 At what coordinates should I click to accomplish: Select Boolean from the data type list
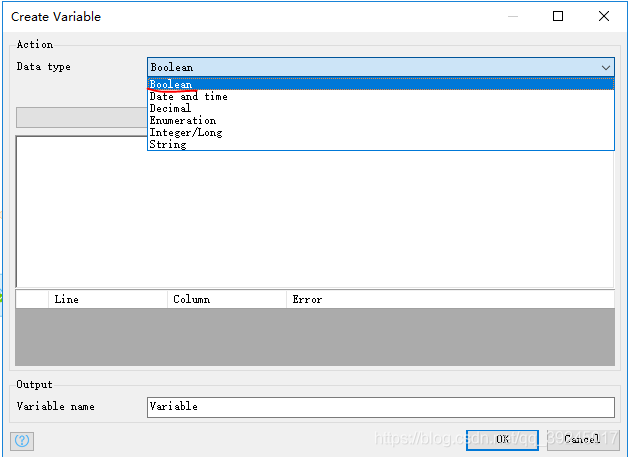[x=171, y=85]
